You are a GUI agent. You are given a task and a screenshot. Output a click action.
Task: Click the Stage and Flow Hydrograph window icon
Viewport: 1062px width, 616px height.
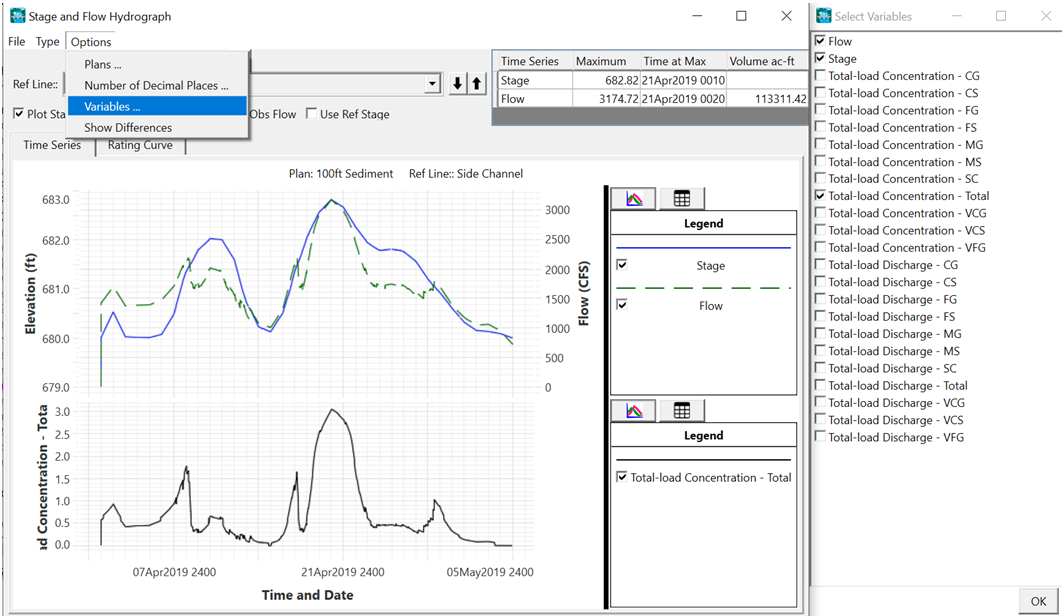(x=17, y=16)
